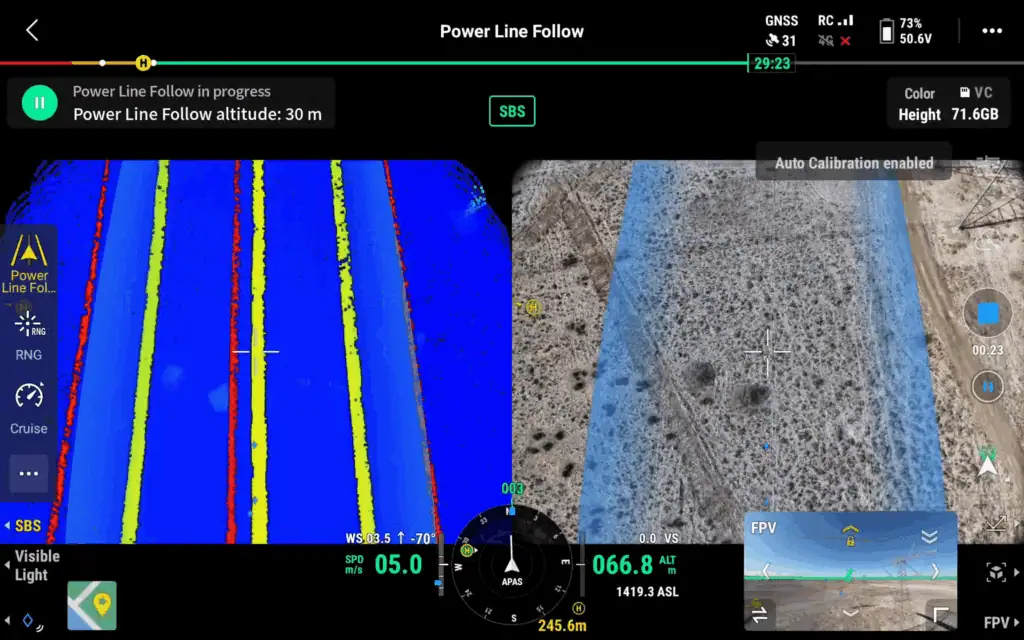Tap the double-down chevron in FPV window

(x=929, y=536)
